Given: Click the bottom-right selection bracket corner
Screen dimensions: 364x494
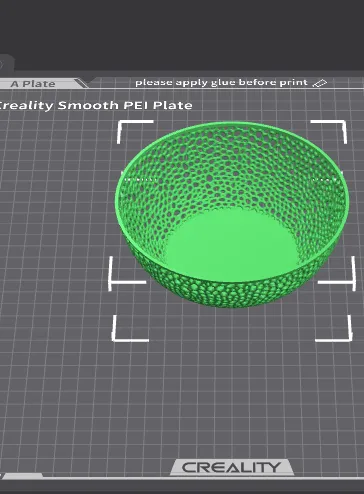Looking at the screenshot, I should click(334, 328).
